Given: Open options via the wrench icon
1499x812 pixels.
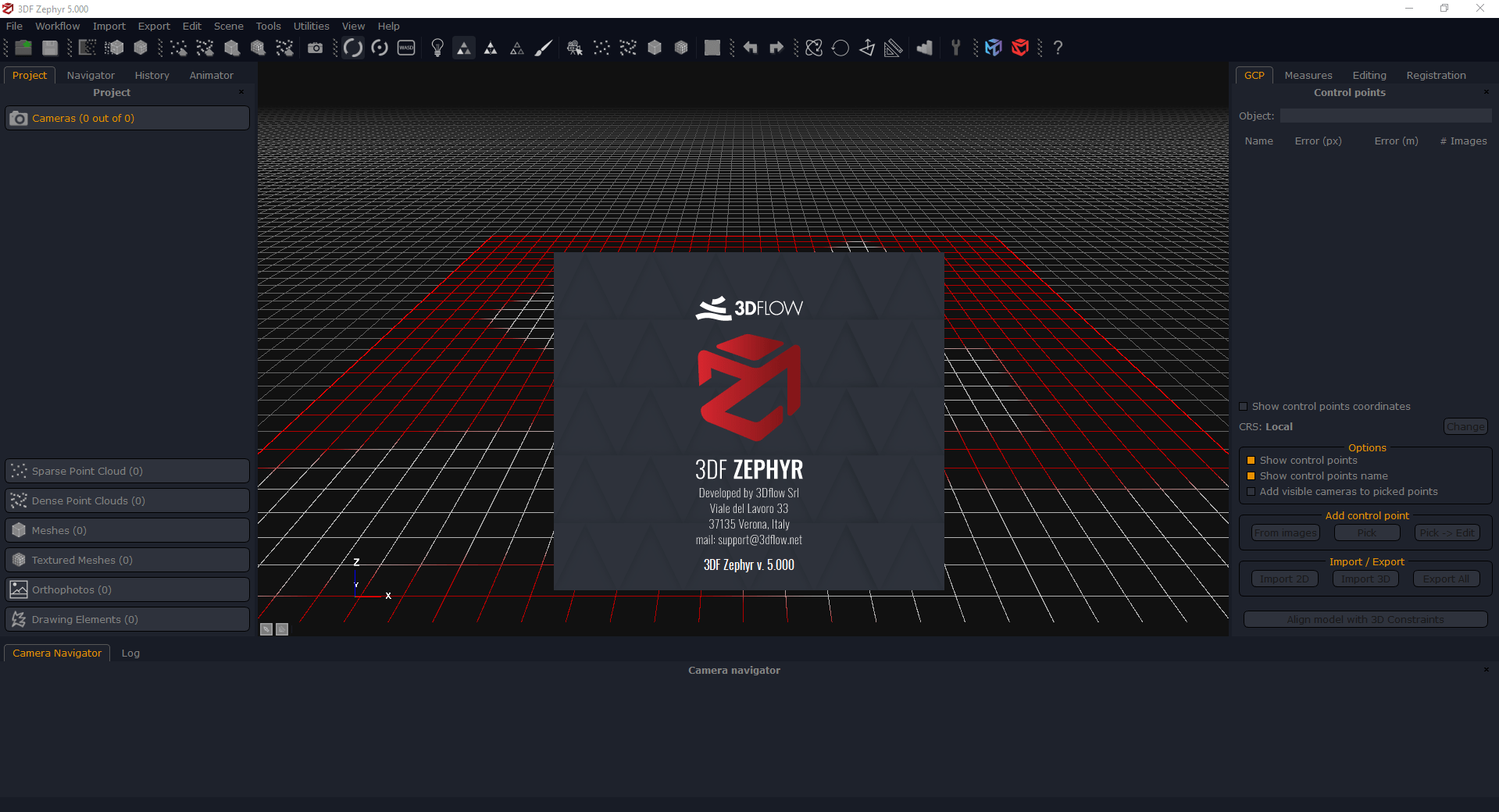Looking at the screenshot, I should (955, 48).
